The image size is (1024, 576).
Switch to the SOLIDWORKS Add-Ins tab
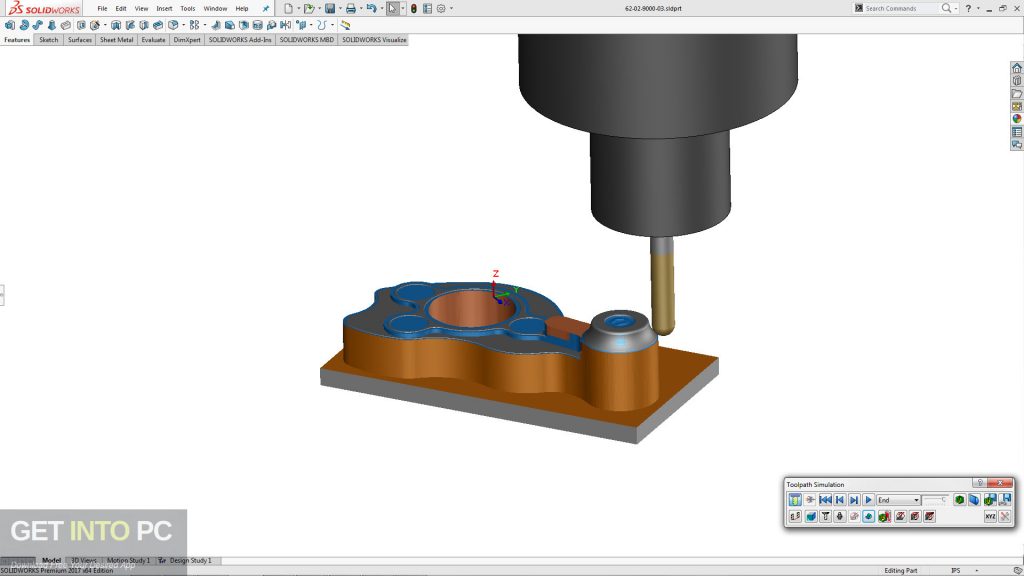(x=240, y=40)
